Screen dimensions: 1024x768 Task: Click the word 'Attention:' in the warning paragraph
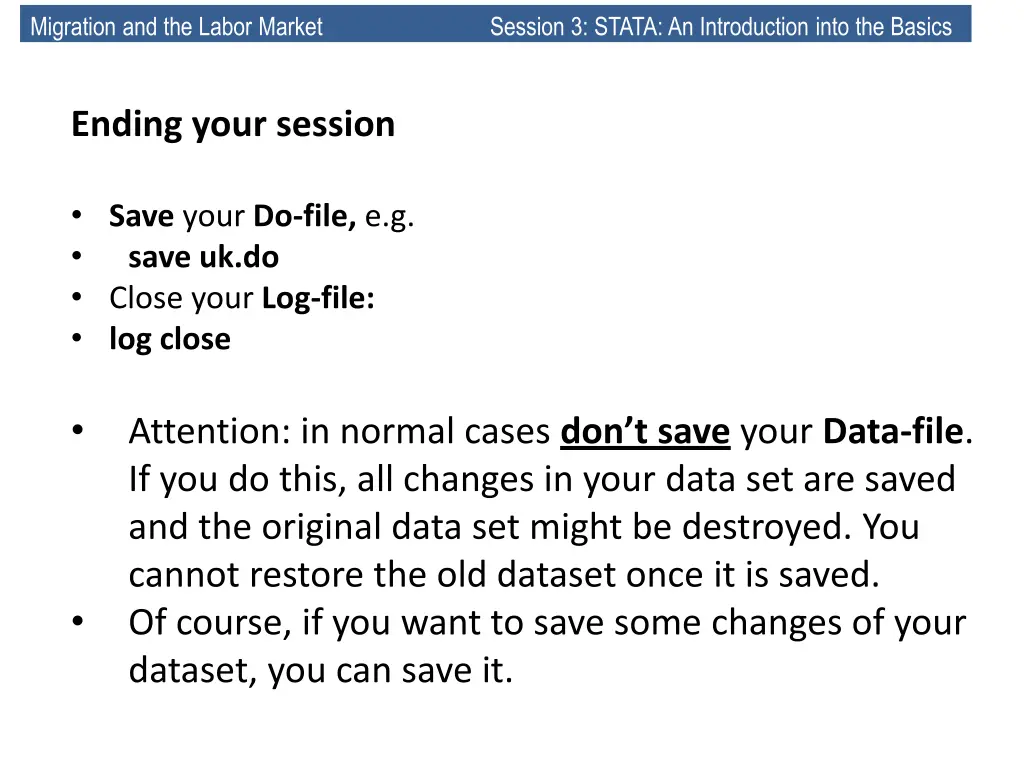(x=209, y=431)
